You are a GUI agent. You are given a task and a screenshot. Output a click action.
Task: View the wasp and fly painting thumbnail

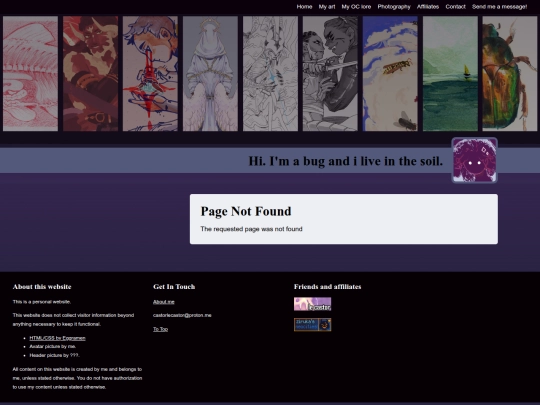coord(390,73)
